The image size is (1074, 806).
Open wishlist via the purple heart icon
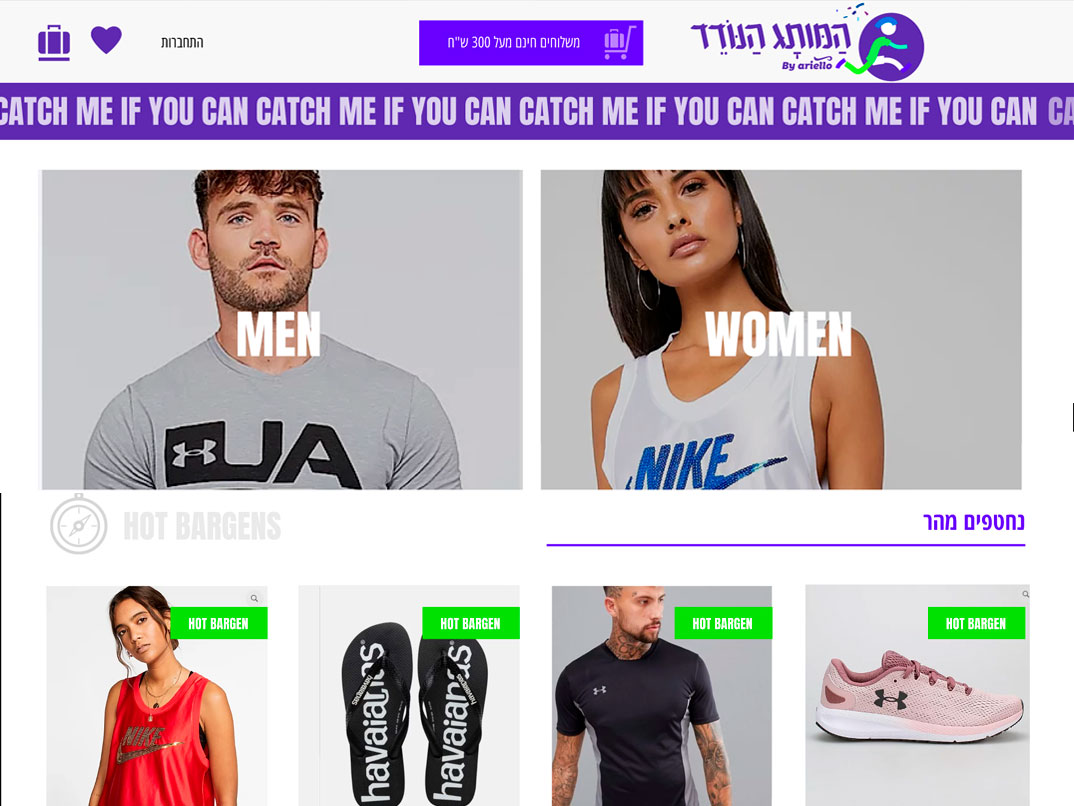point(106,40)
